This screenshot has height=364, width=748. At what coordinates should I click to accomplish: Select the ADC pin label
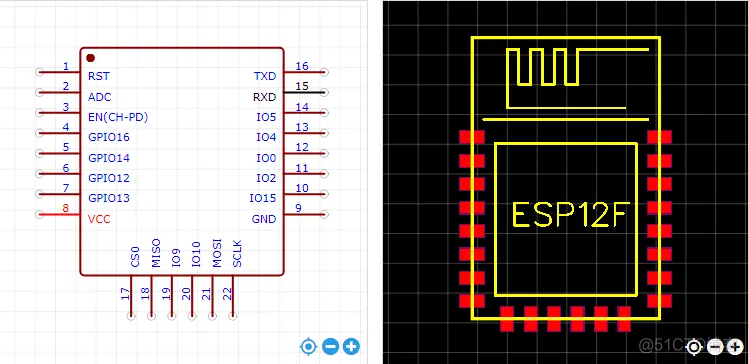coord(100,97)
